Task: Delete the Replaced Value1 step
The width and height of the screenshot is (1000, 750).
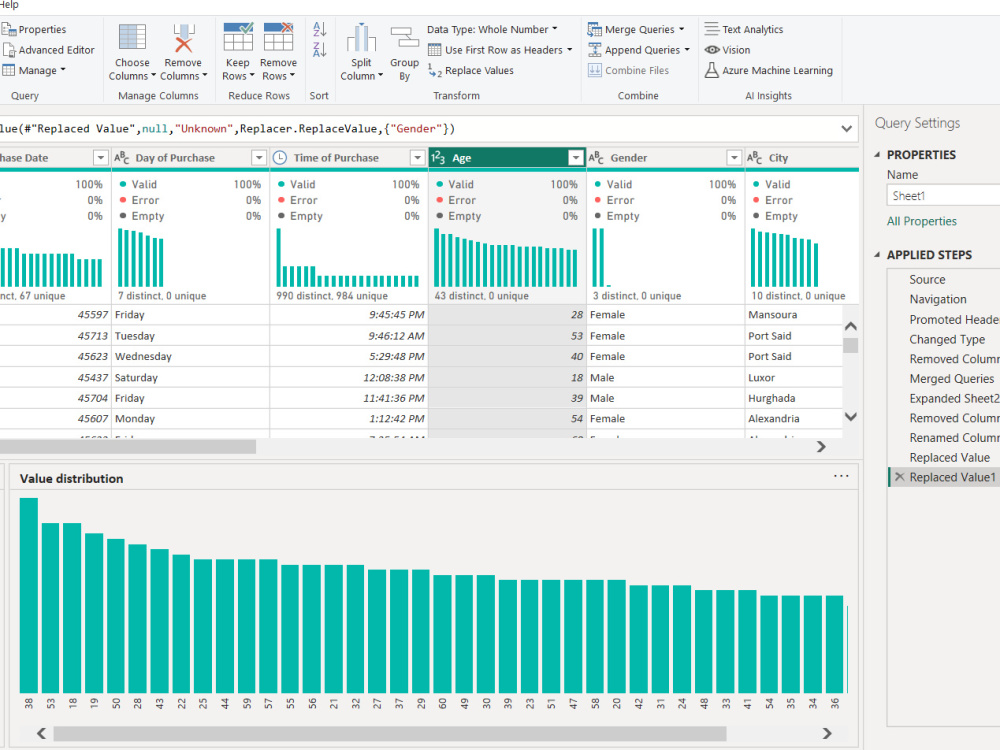Action: pos(899,477)
